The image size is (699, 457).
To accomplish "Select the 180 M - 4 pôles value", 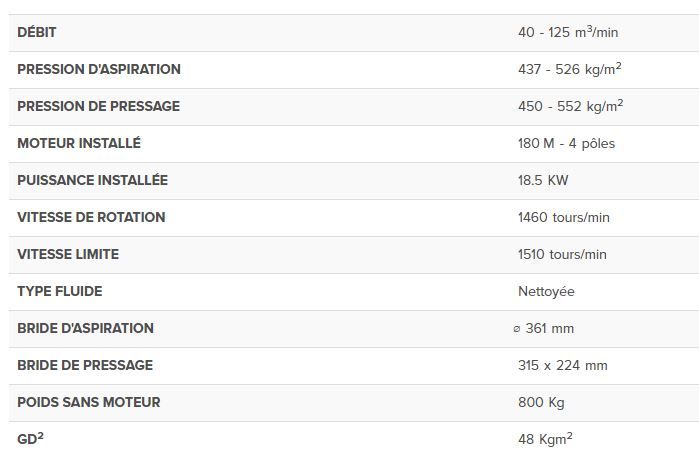I will pyautogui.click(x=566, y=144).
